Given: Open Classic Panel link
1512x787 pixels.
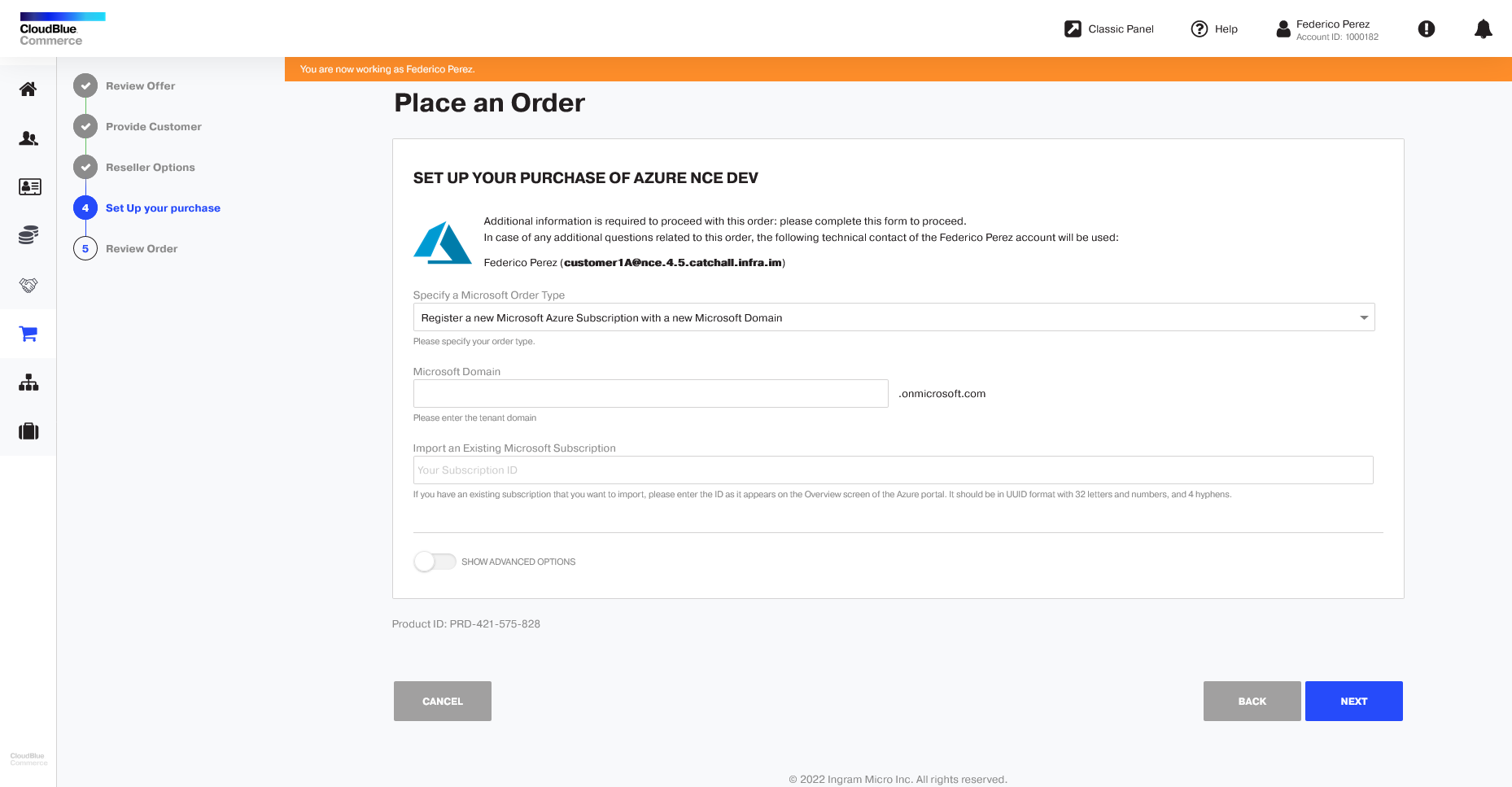Looking at the screenshot, I should 1121,29.
